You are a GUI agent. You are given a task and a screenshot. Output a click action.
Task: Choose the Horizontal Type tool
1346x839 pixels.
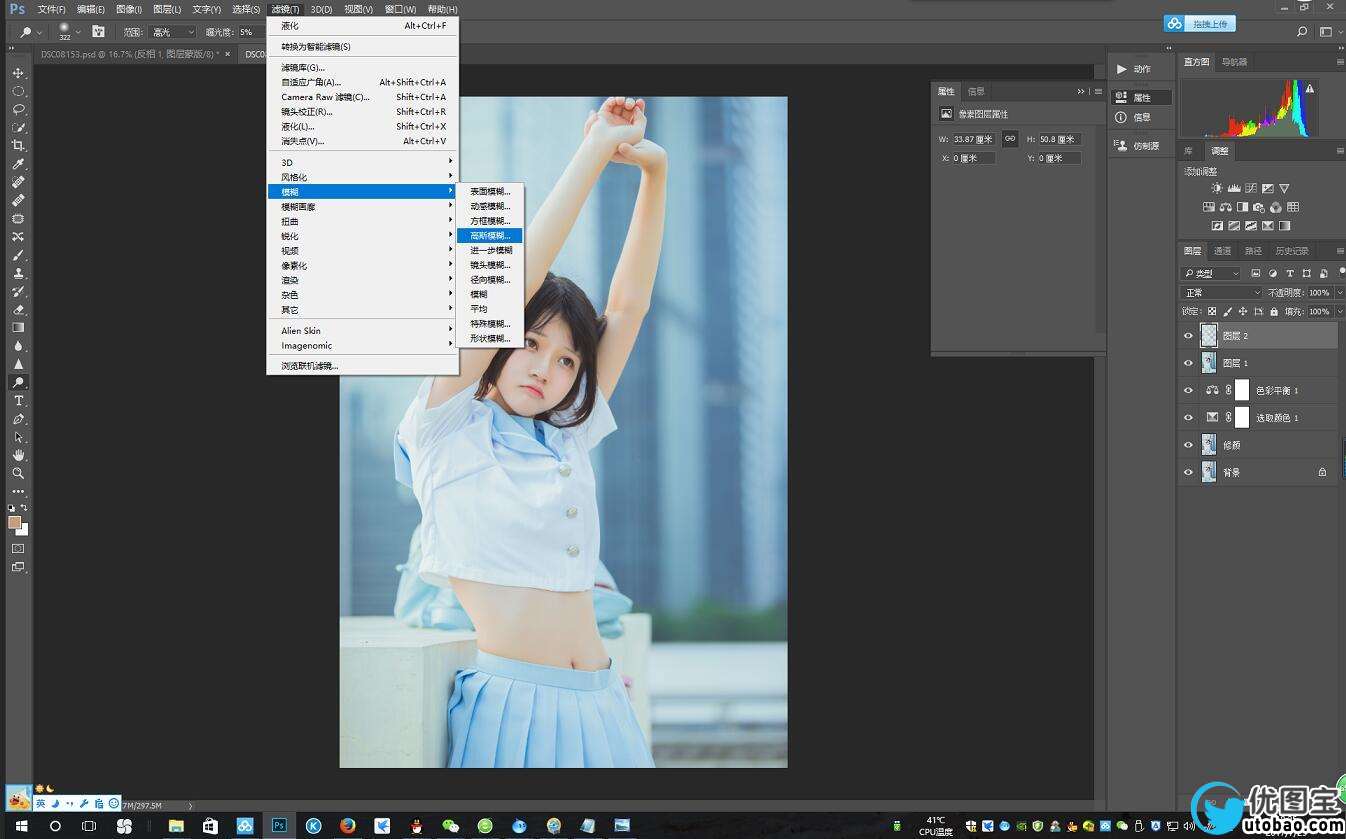point(18,401)
